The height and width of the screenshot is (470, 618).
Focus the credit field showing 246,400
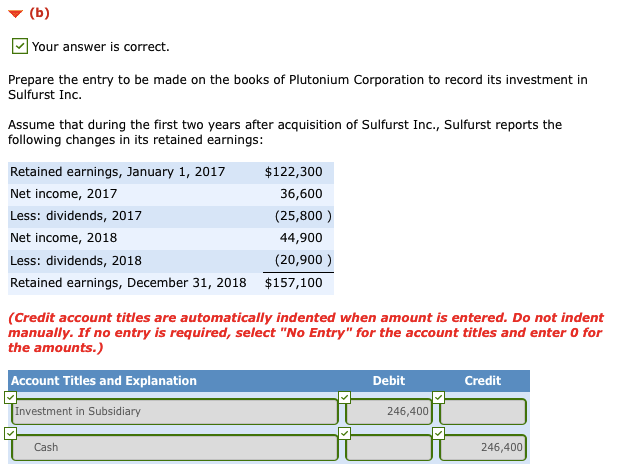(484, 448)
